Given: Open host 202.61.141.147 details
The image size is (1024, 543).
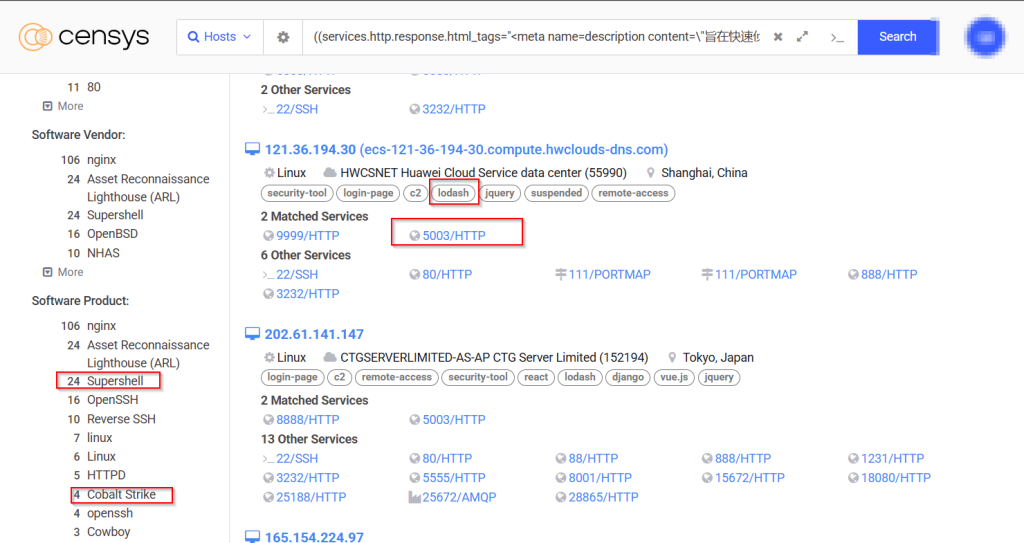Looking at the screenshot, I should tap(314, 334).
